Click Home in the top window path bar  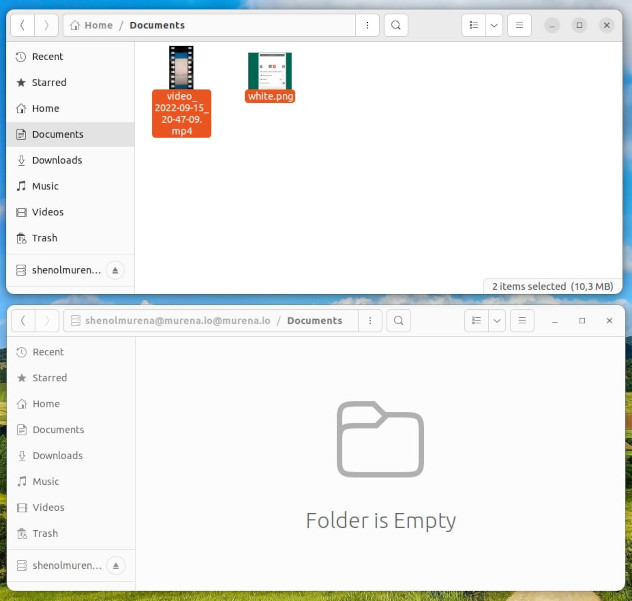click(92, 25)
